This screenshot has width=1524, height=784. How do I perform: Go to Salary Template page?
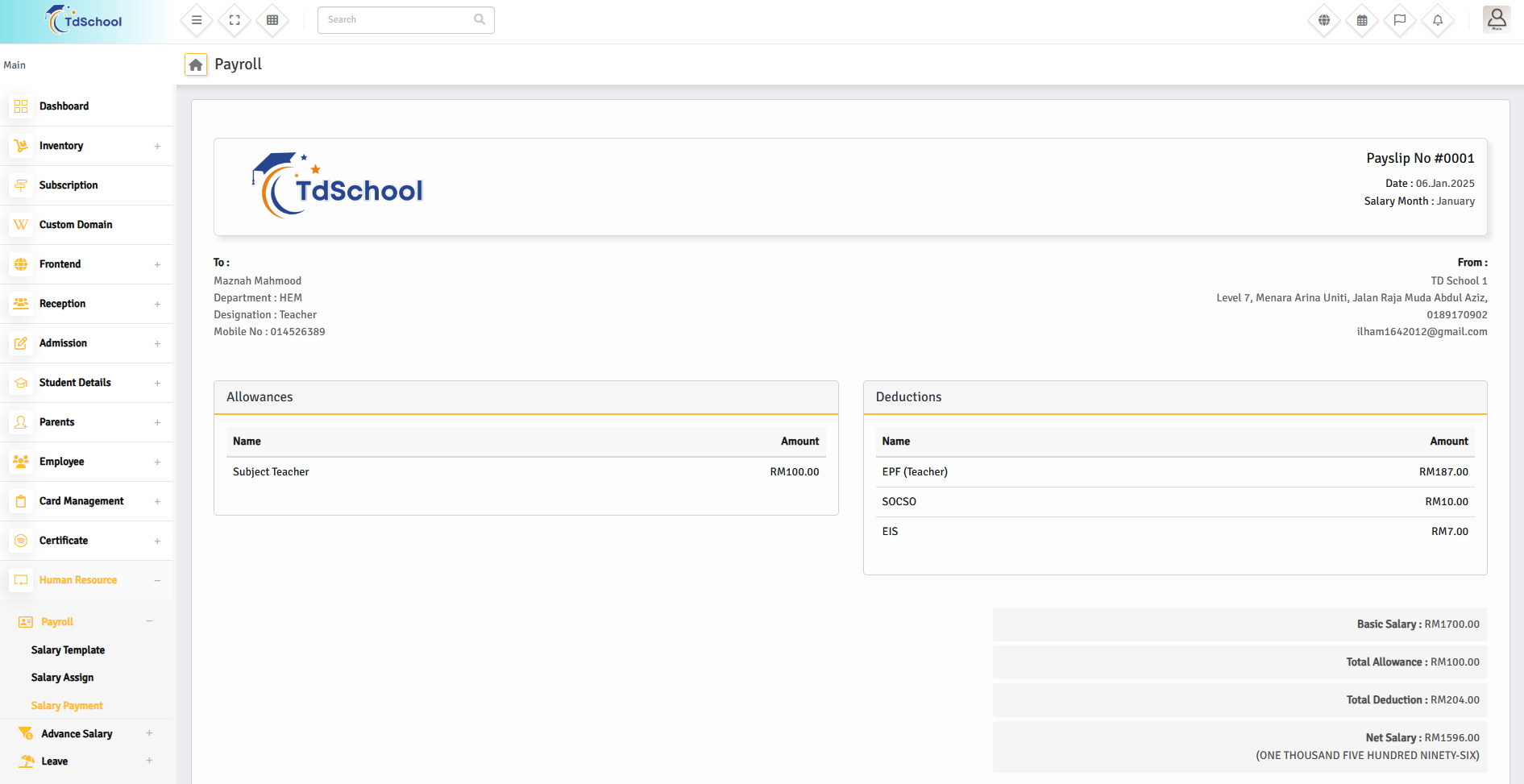(68, 650)
